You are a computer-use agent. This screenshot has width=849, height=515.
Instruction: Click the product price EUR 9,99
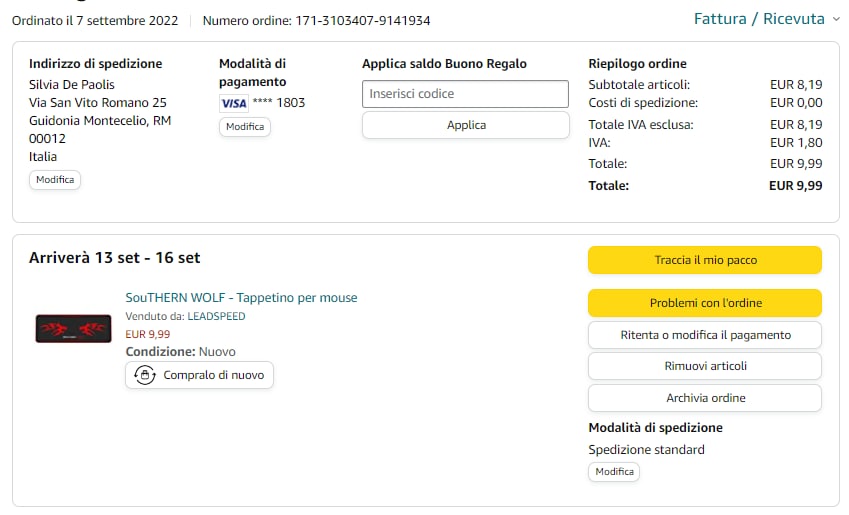pos(148,334)
